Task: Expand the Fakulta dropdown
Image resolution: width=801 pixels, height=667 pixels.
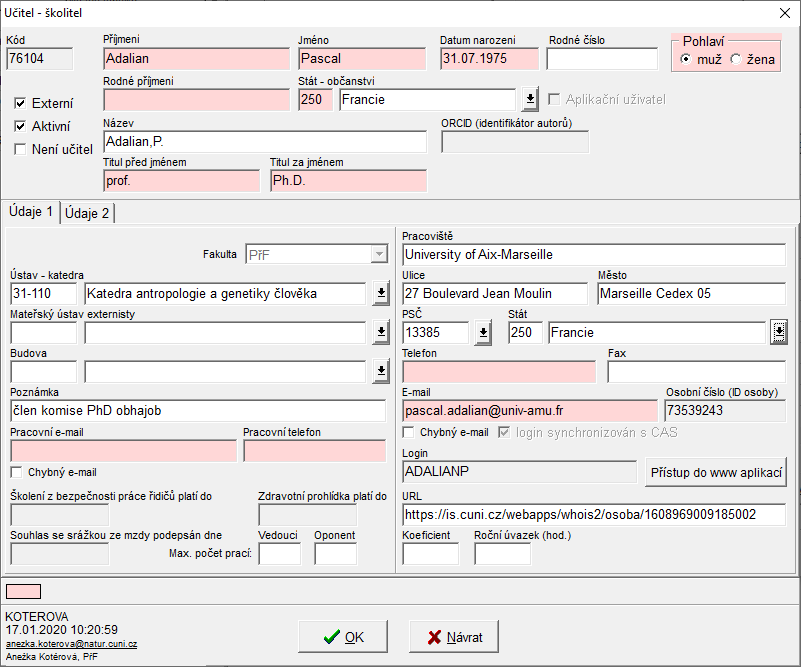Action: tap(379, 255)
